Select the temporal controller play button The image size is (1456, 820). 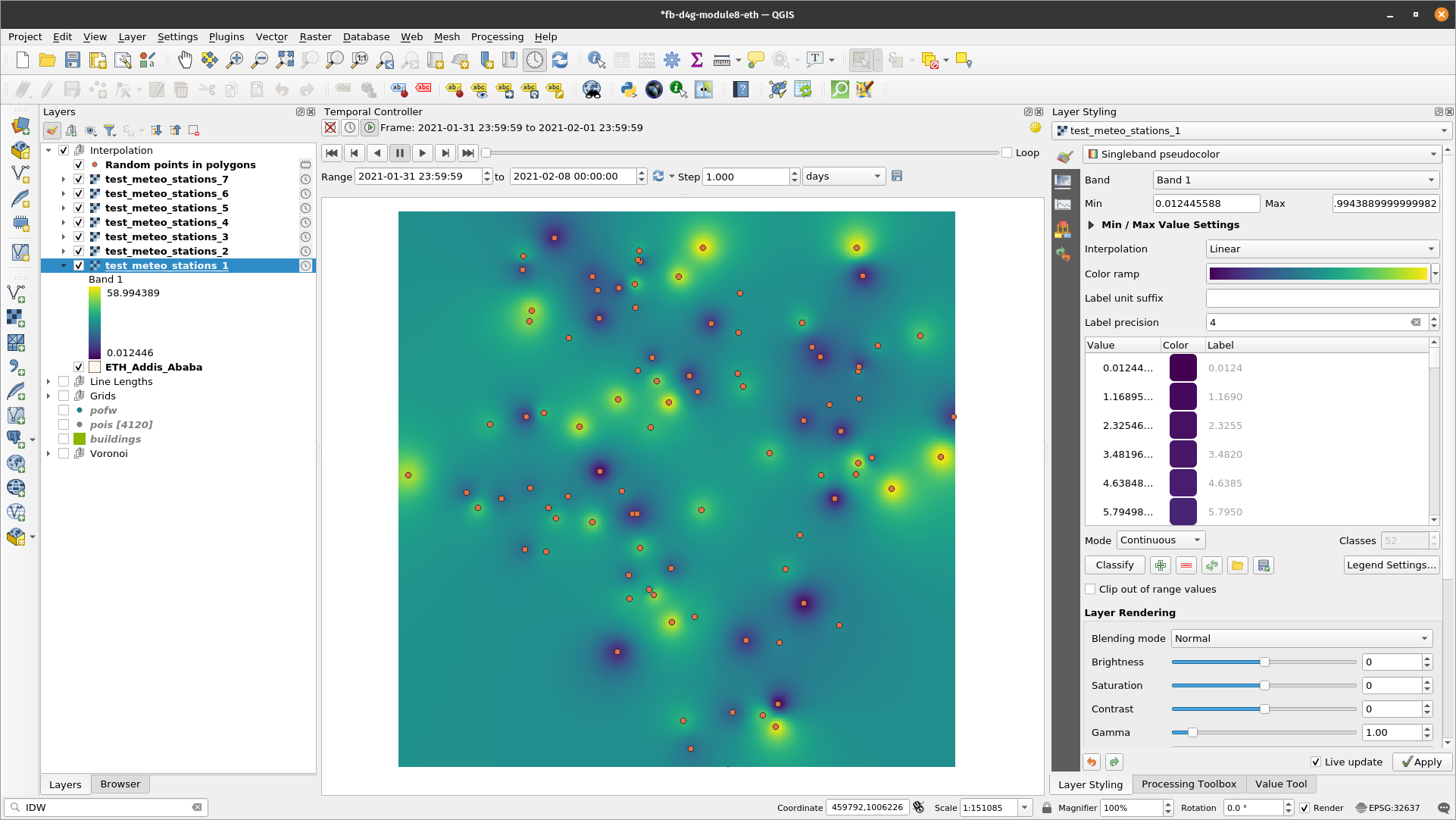(x=421, y=152)
